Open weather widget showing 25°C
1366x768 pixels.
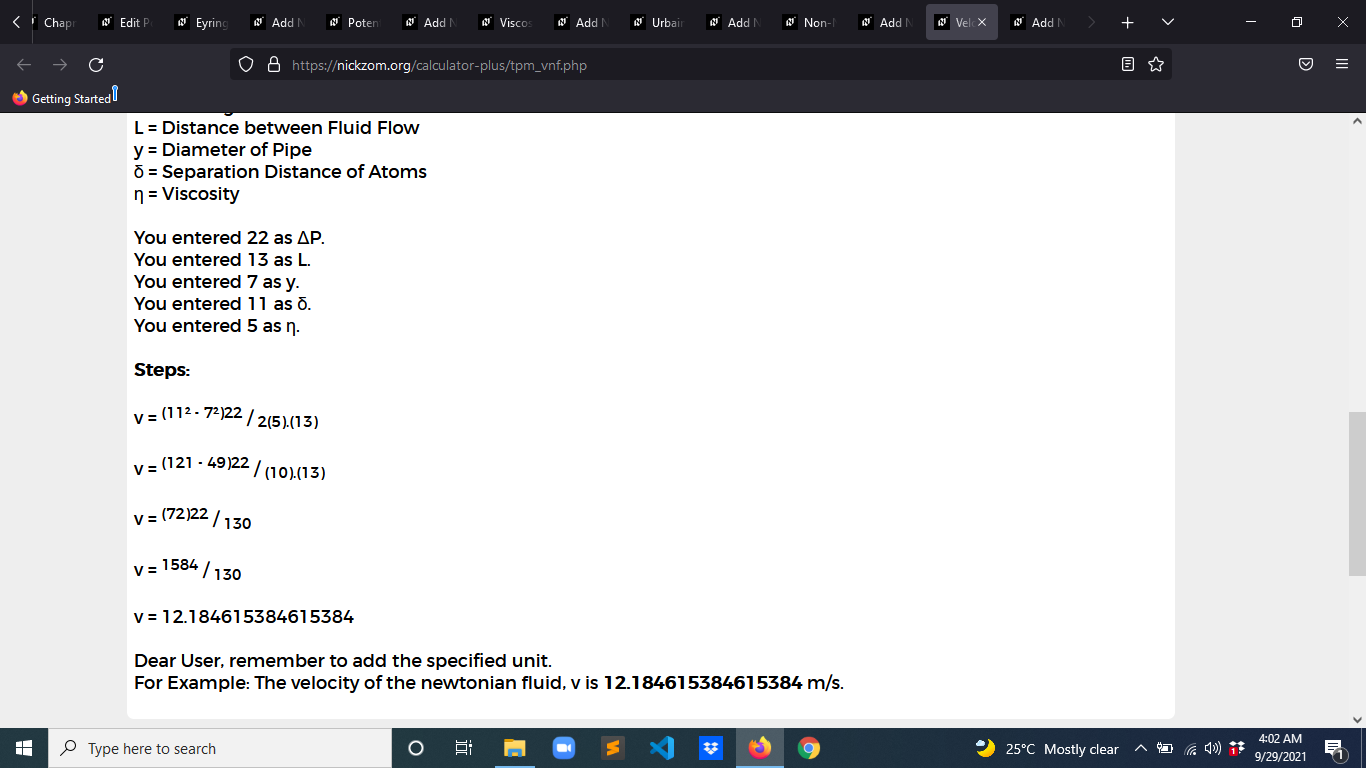(x=1047, y=749)
